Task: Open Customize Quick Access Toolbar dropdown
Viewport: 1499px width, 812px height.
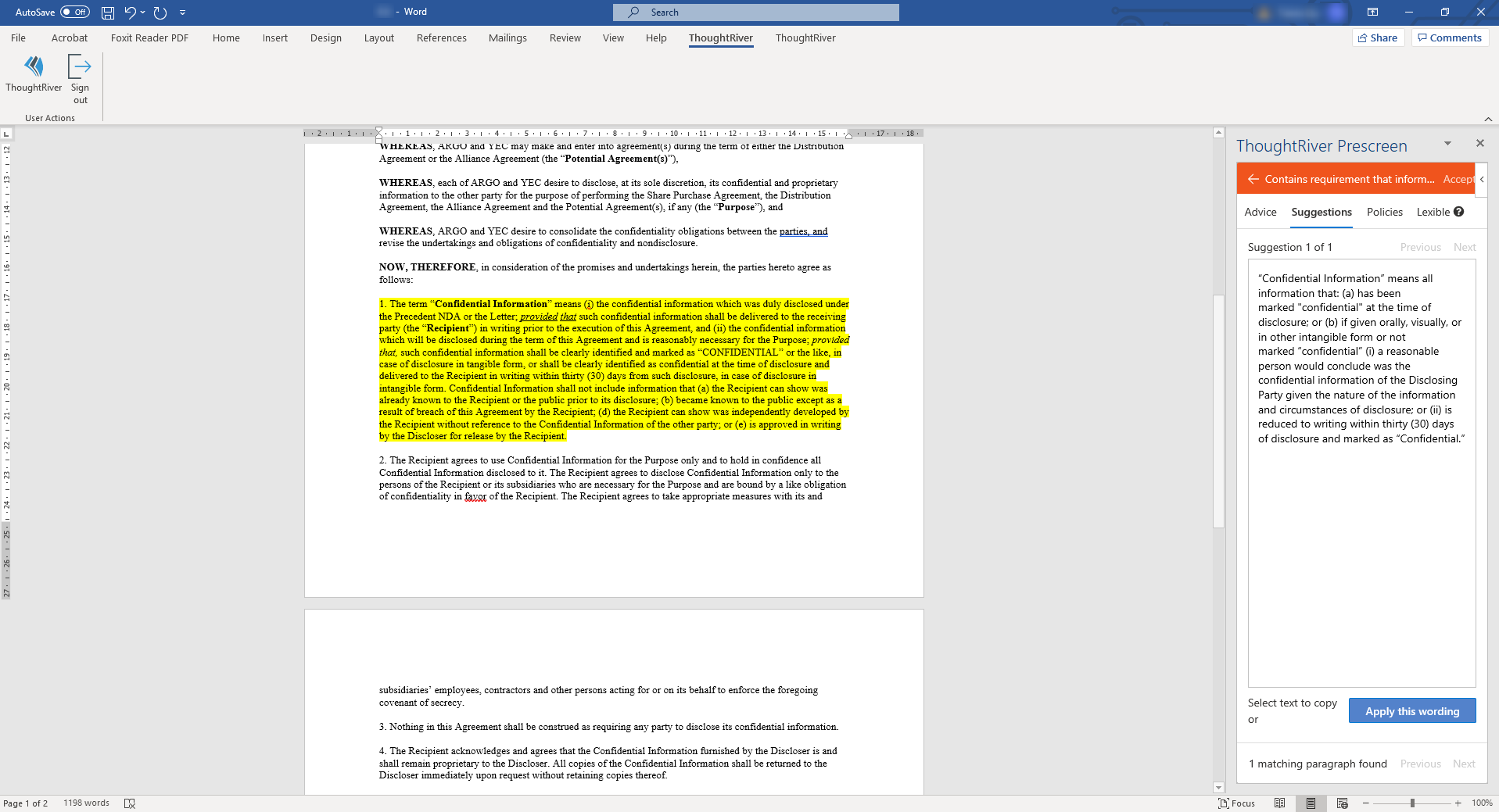Action: [x=182, y=13]
